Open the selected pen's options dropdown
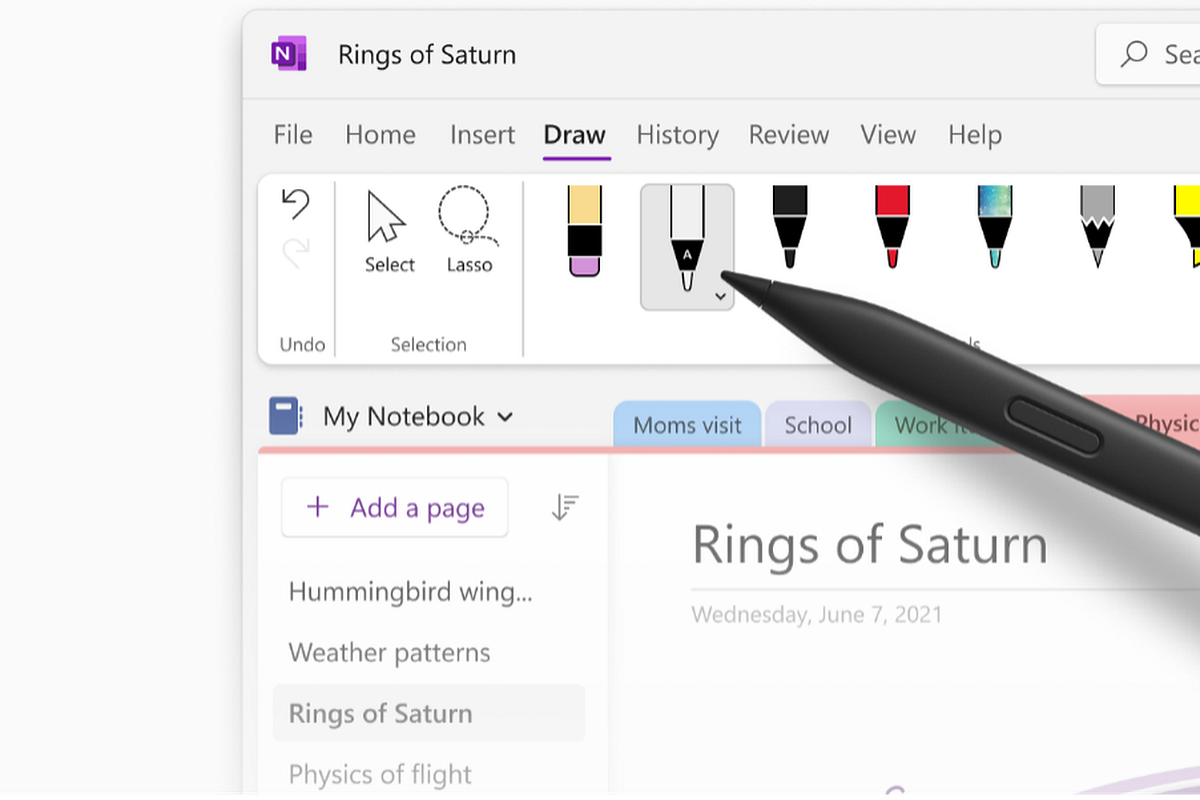Screen dimensions: 1200x800 [x=721, y=296]
